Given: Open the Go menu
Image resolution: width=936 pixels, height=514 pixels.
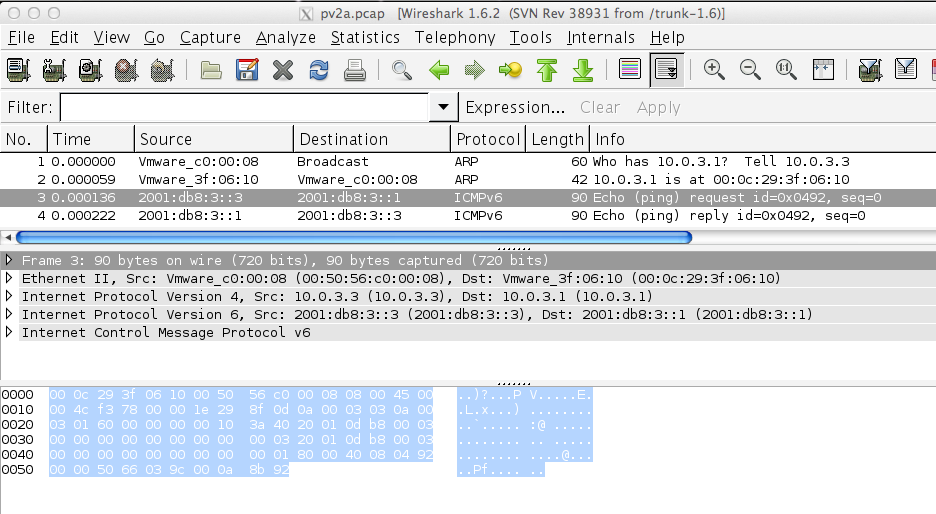Looking at the screenshot, I should [155, 38].
